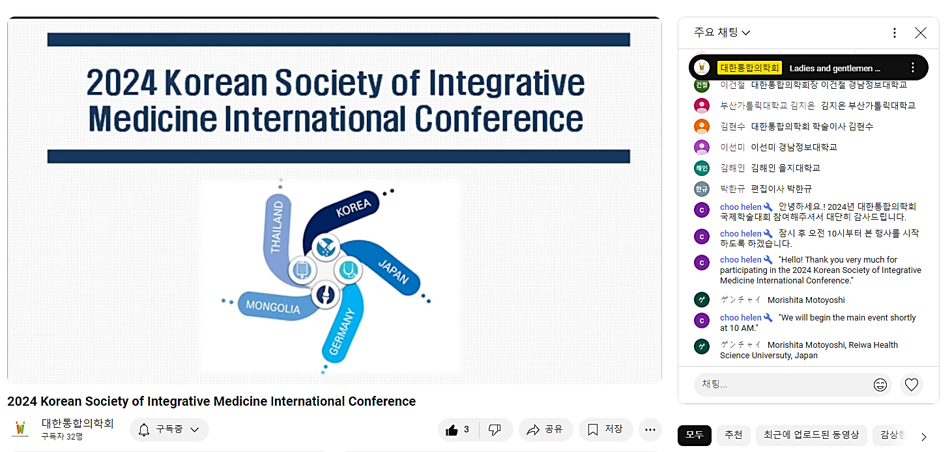952x452 pixels.
Task: Open chat panel three-dot options menu
Action: pos(894,33)
